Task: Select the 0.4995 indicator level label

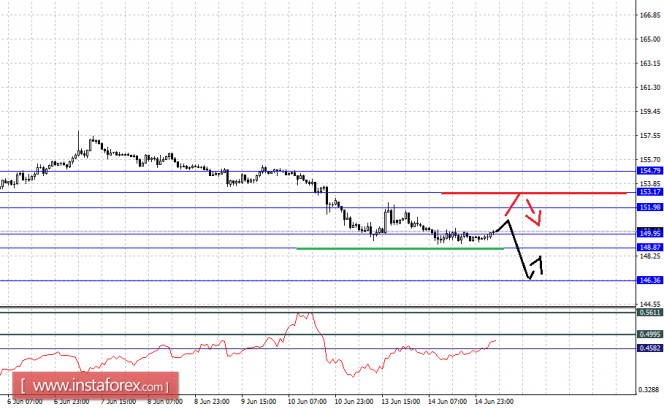Action: point(650,334)
